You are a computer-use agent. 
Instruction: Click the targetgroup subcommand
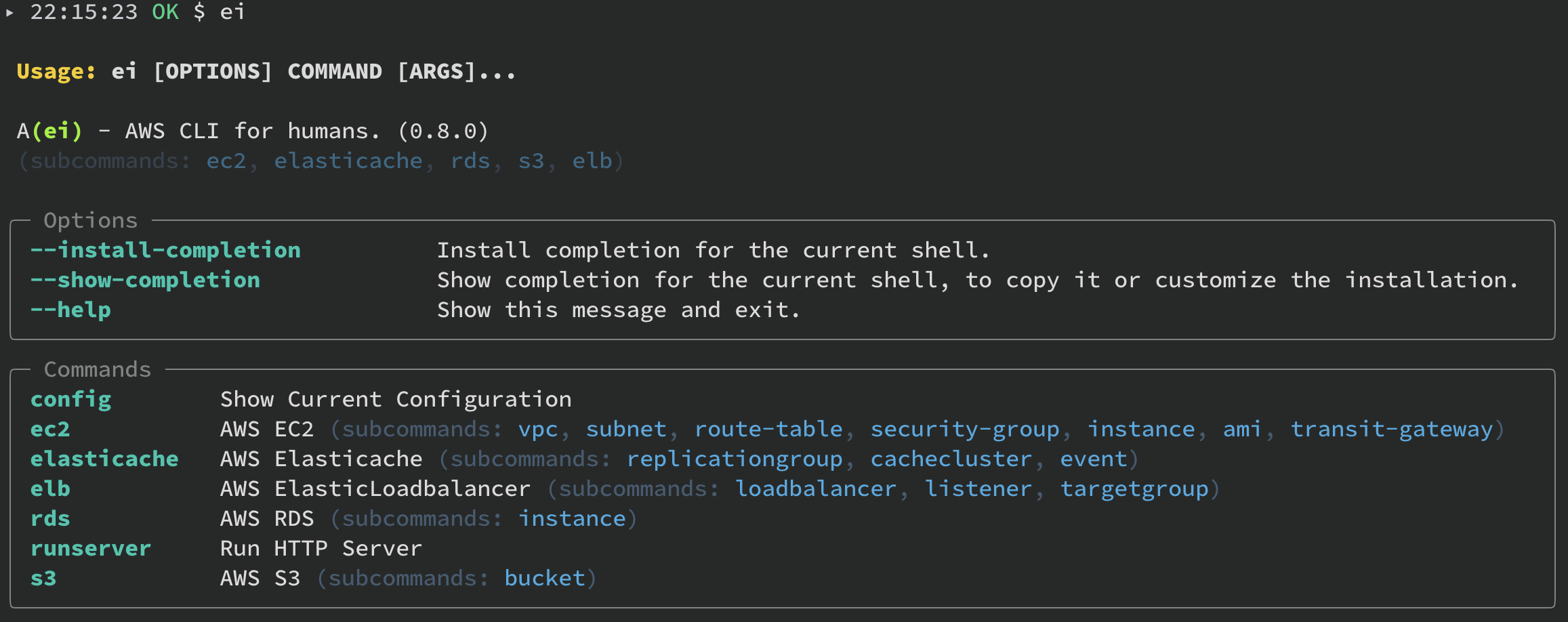[1134, 489]
